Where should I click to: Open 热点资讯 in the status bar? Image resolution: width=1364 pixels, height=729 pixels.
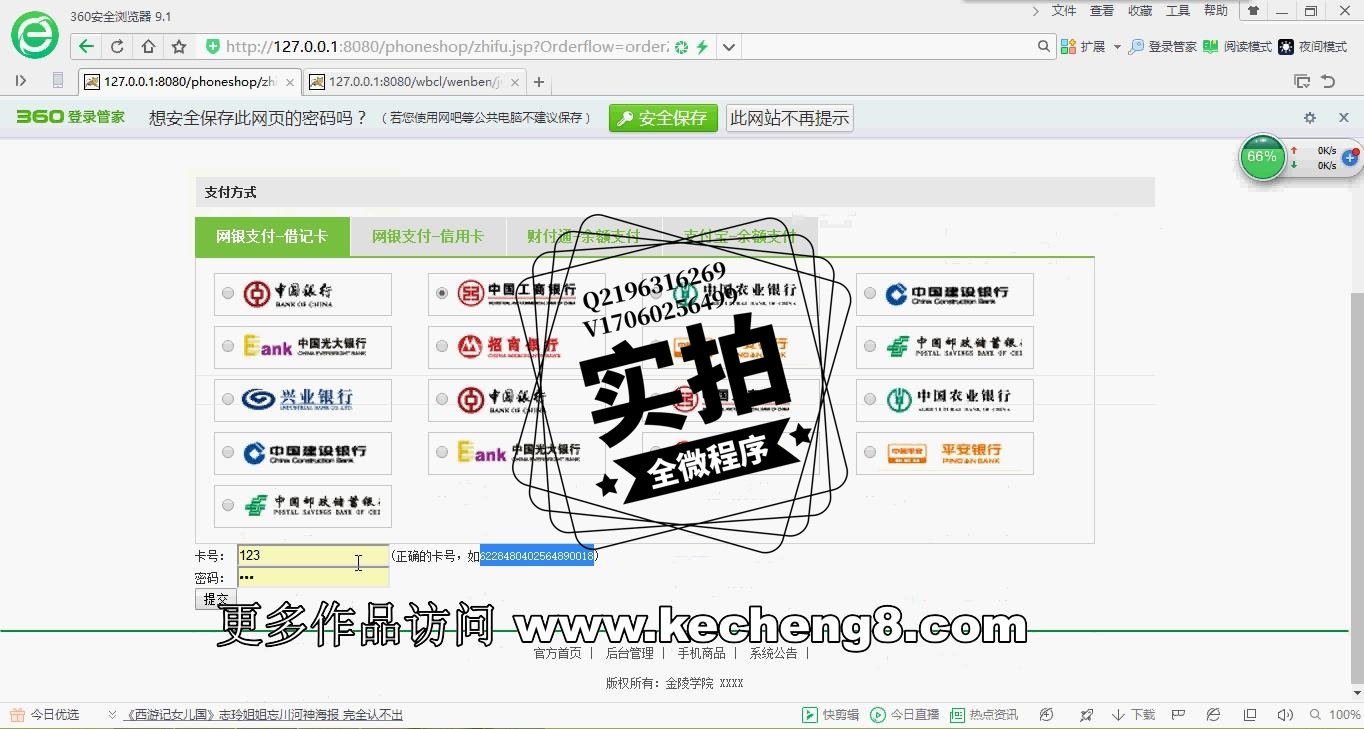(984, 715)
